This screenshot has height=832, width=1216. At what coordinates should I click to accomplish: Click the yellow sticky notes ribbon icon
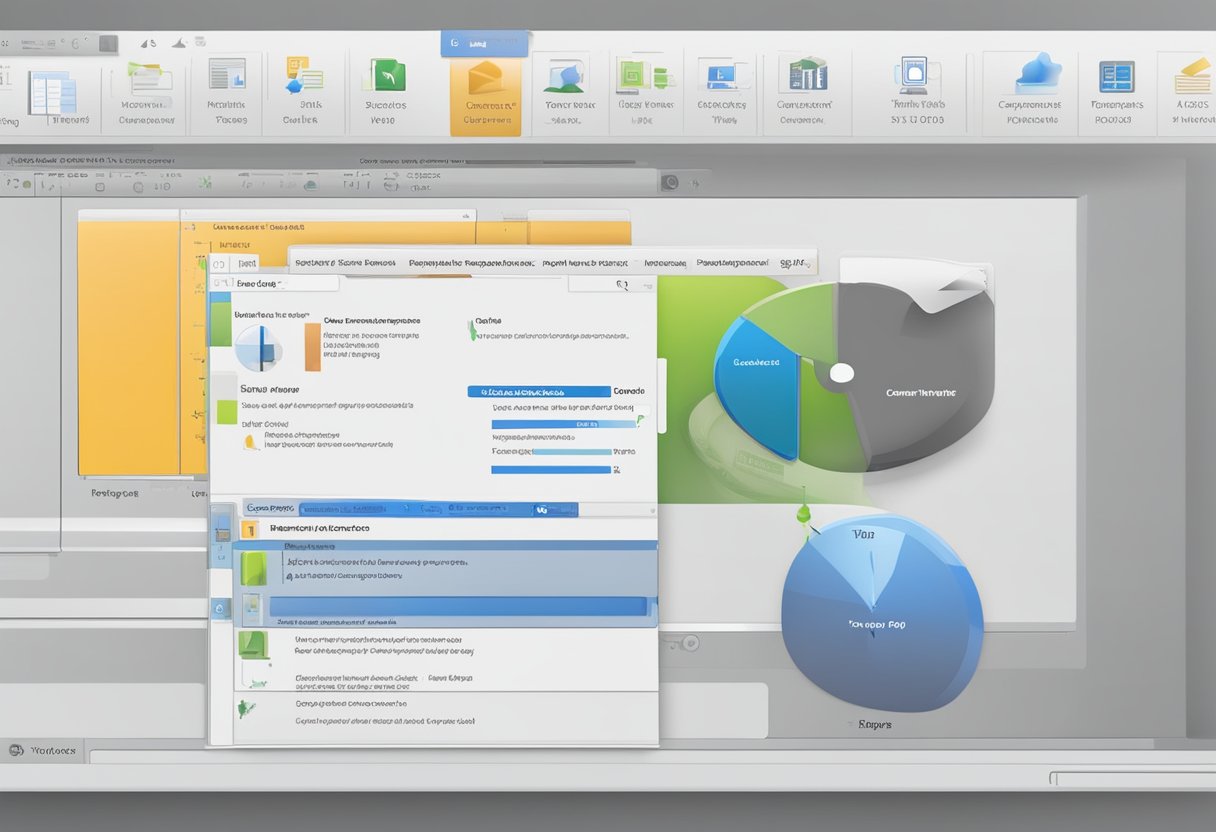coord(1193,76)
